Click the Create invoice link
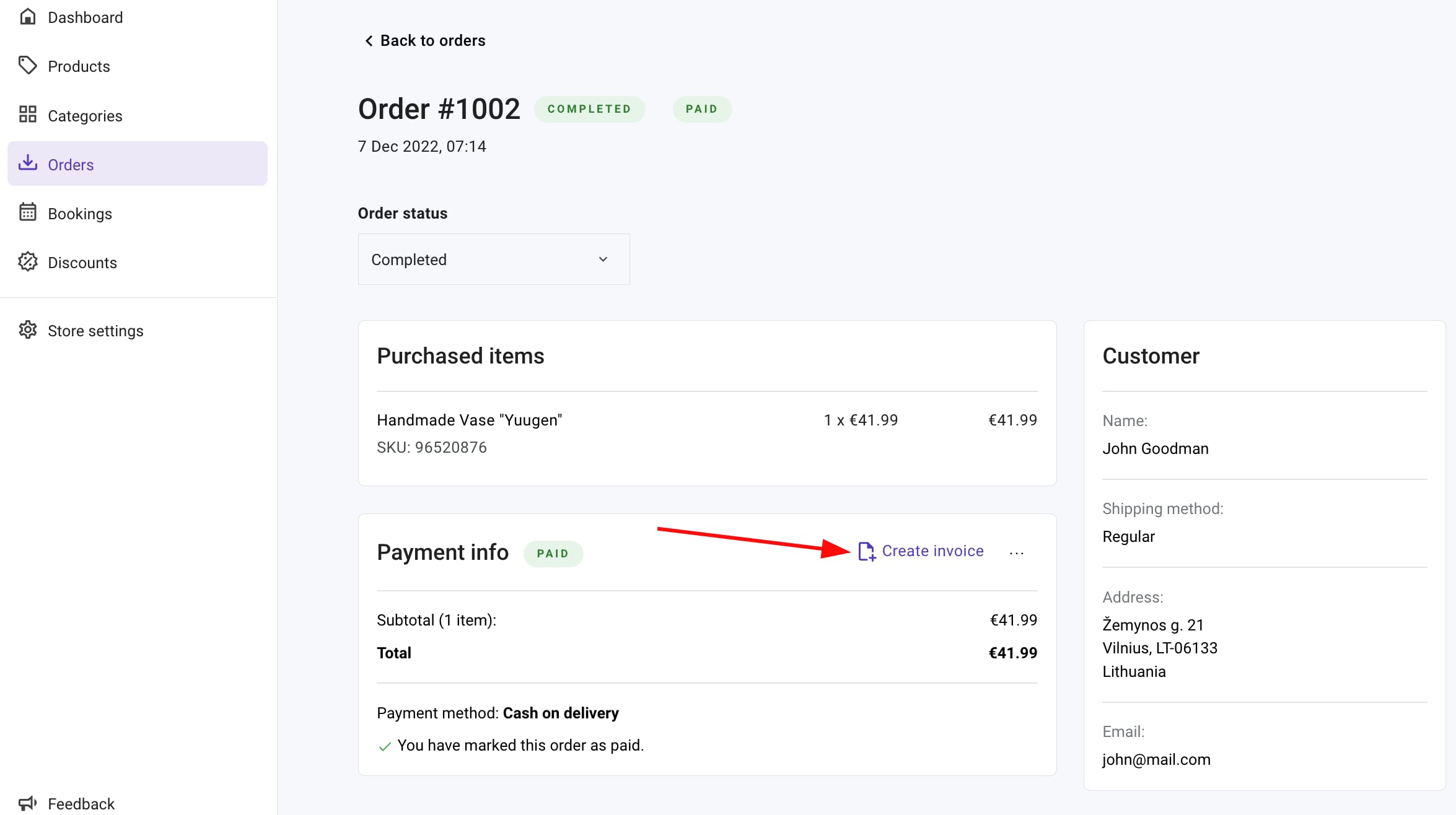The image size is (1456, 815). click(x=933, y=551)
